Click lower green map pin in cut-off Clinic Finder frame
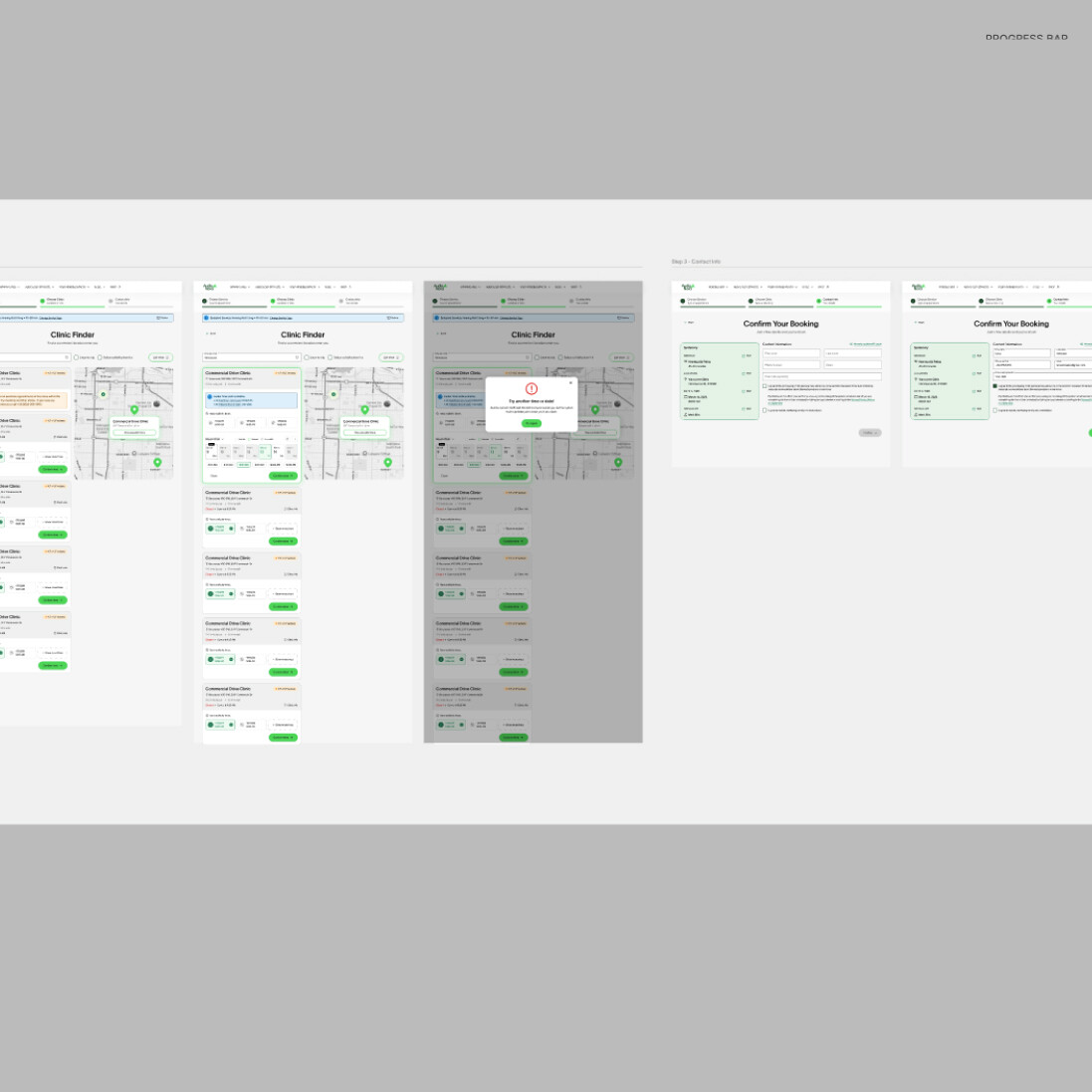Screen dimensions: 1092x1092 pyautogui.click(x=157, y=463)
